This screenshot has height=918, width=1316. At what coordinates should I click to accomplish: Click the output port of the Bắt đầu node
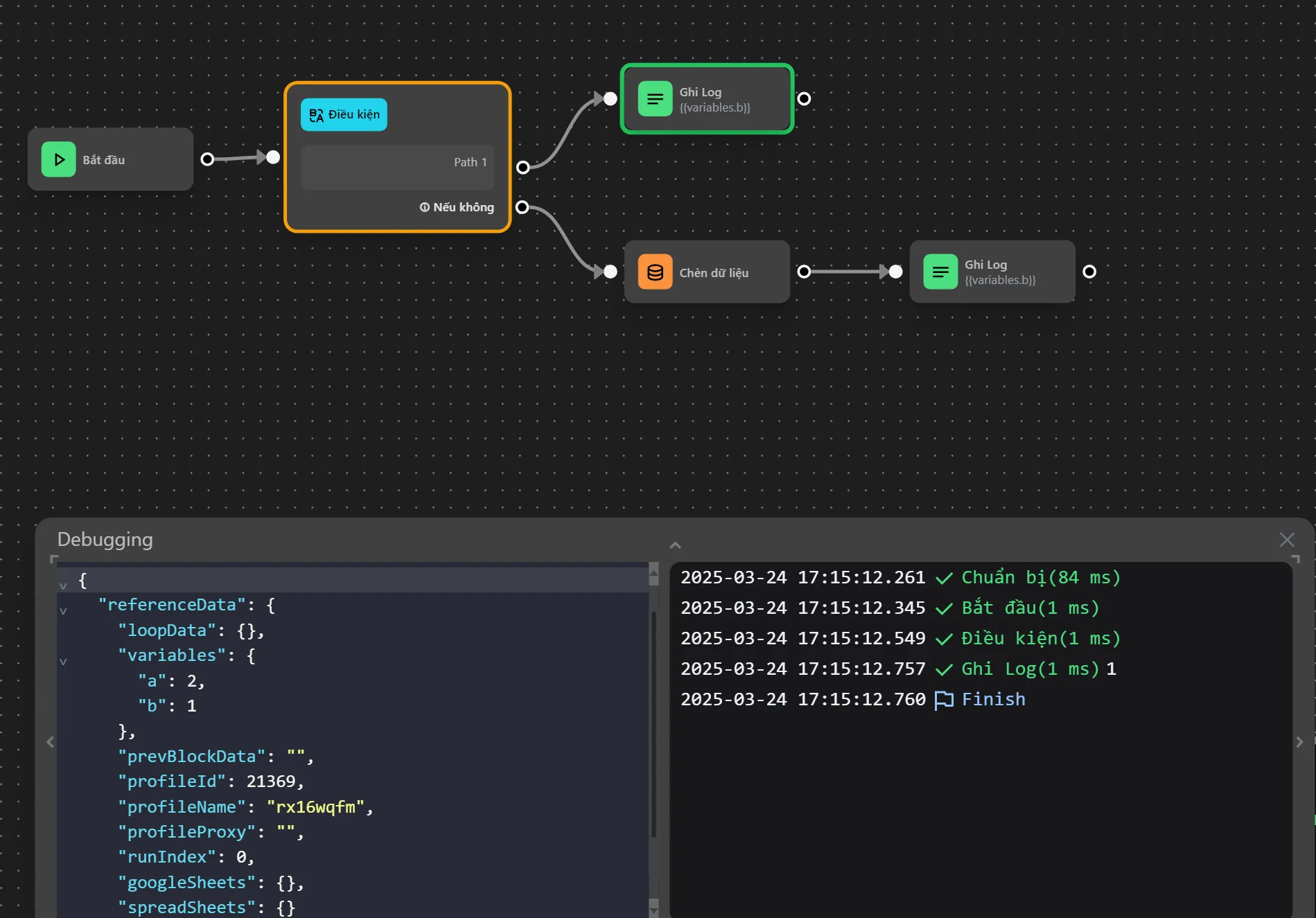click(207, 159)
